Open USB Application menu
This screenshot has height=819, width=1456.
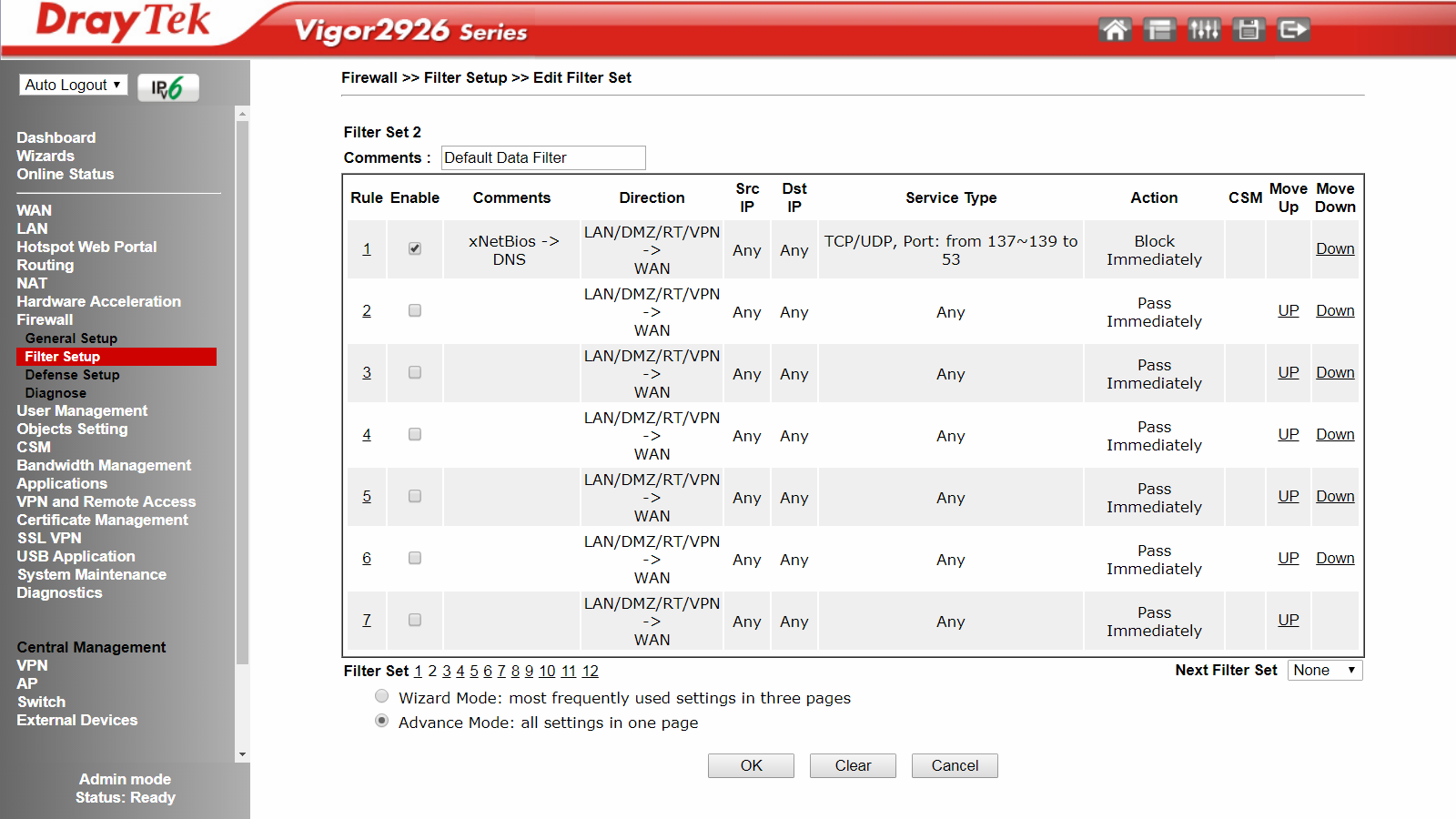[76, 556]
